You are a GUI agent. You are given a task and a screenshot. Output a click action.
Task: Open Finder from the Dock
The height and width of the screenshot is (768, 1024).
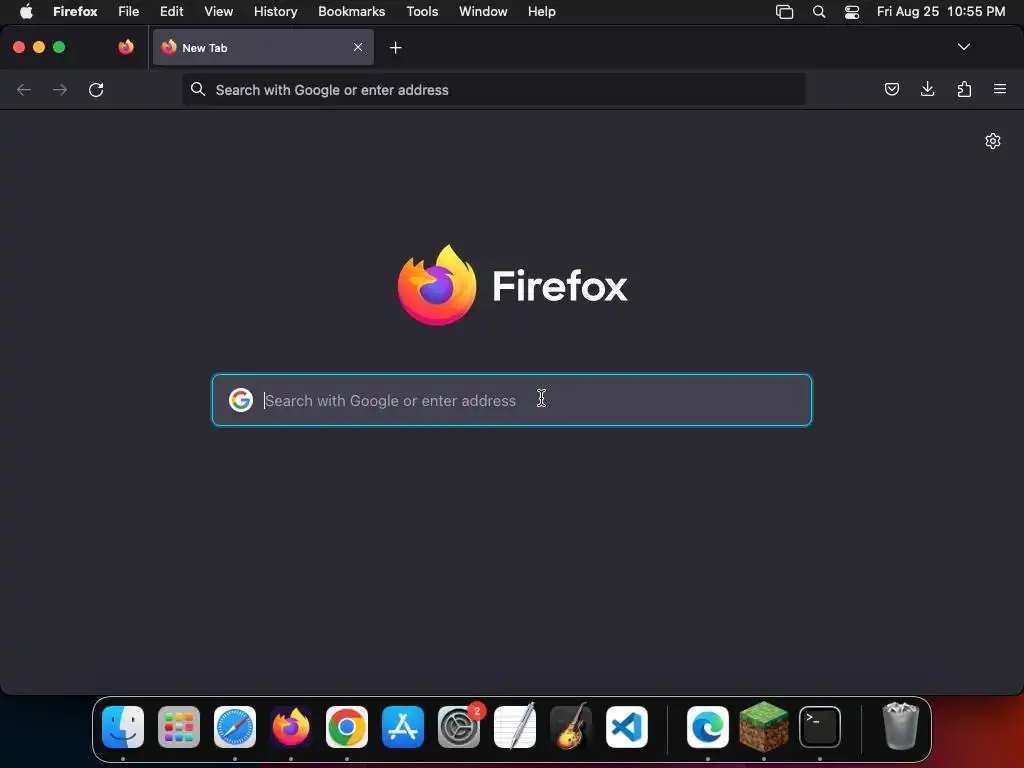click(123, 727)
